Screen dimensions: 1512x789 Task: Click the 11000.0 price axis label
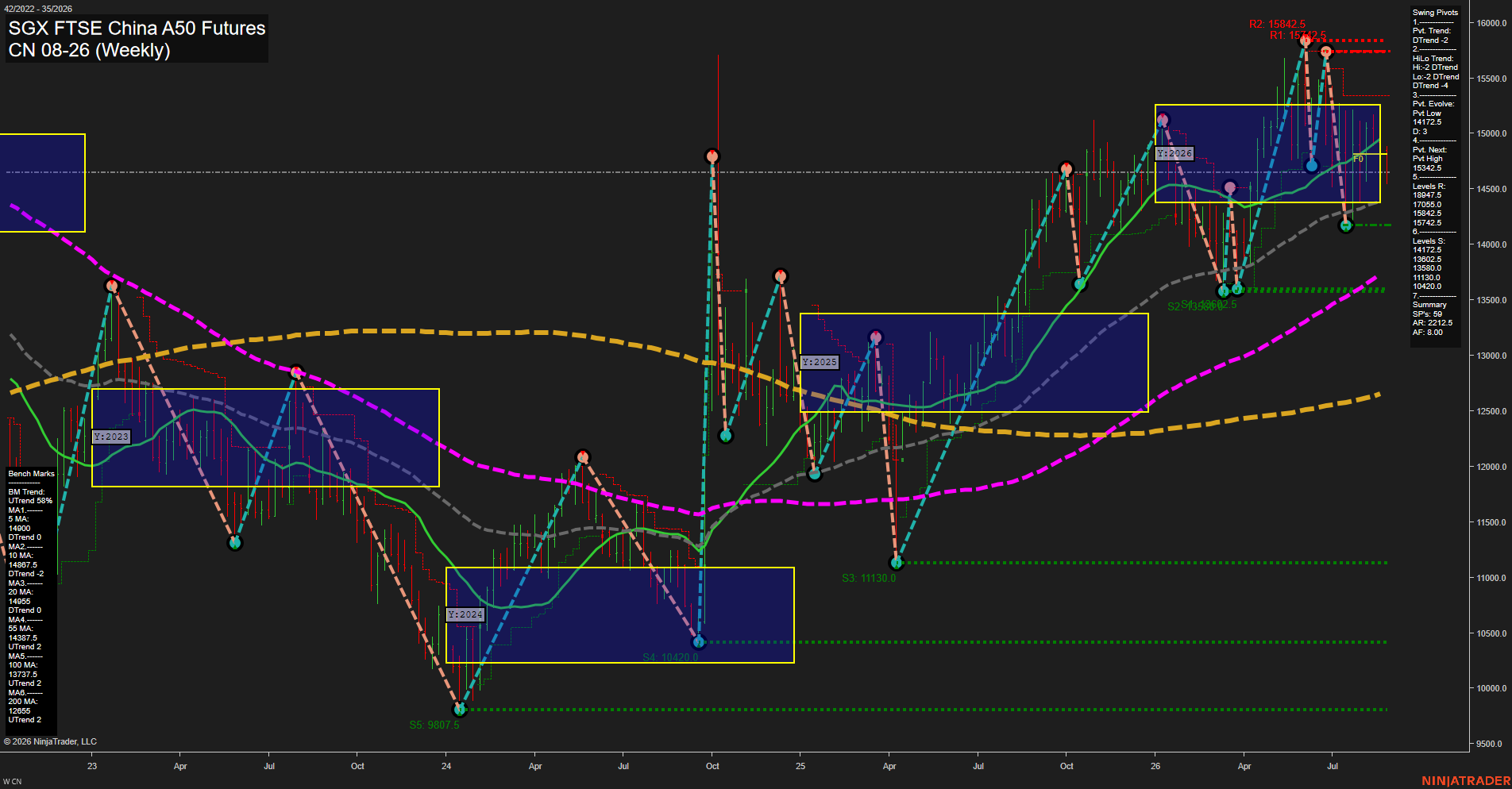[x=1491, y=578]
